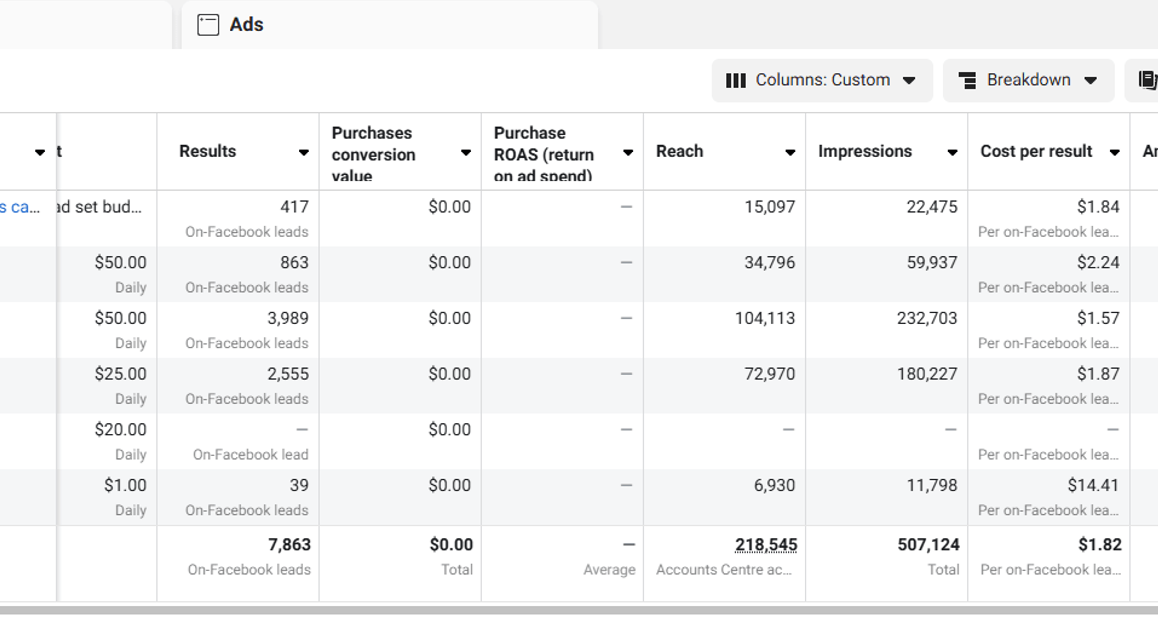Click the Impressions column dropdown arrow
The image size is (1158, 631).
point(951,153)
